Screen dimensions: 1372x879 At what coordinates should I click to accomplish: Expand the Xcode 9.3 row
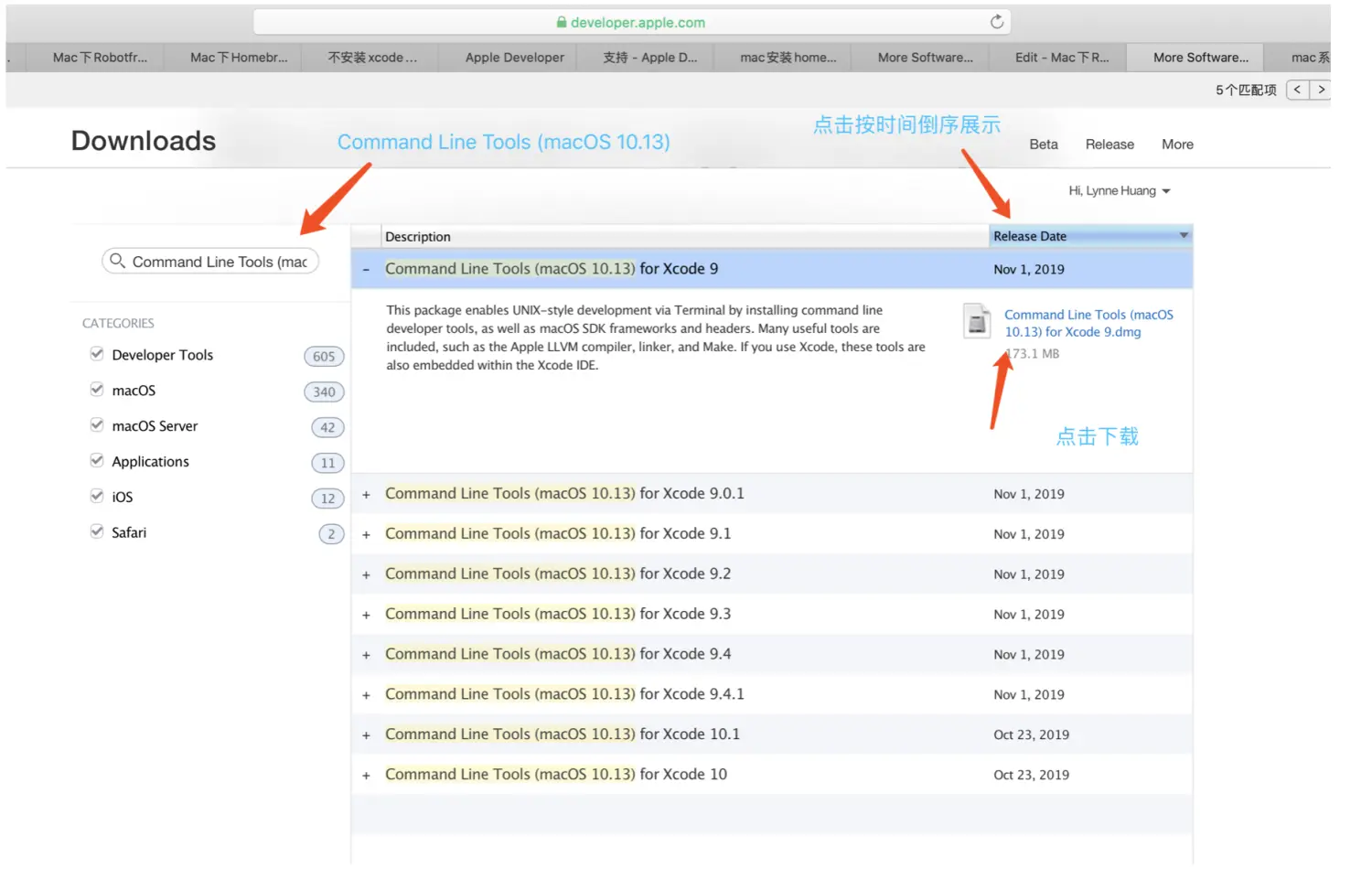coord(366,615)
